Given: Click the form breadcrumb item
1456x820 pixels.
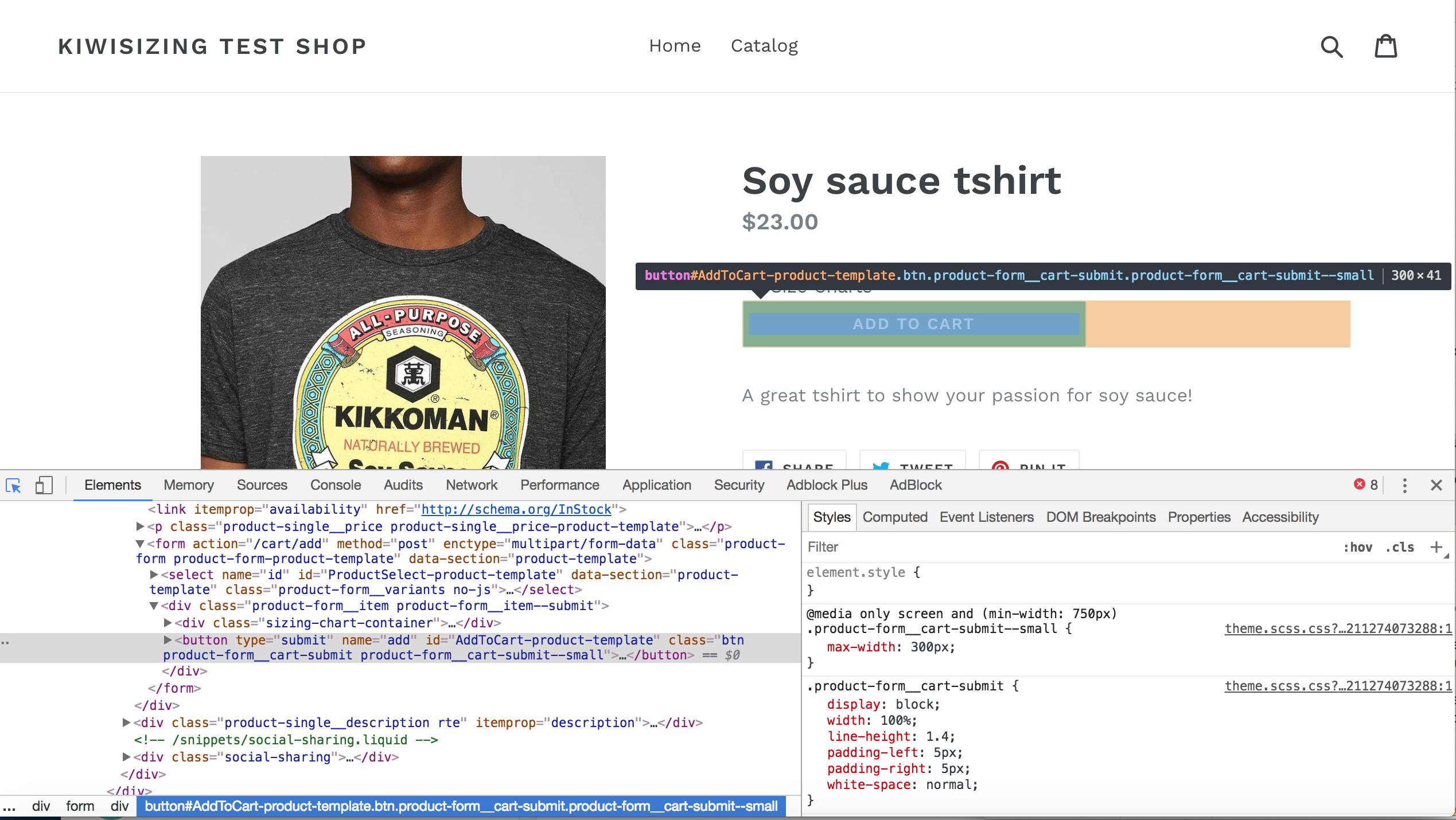Looking at the screenshot, I should tap(80, 806).
